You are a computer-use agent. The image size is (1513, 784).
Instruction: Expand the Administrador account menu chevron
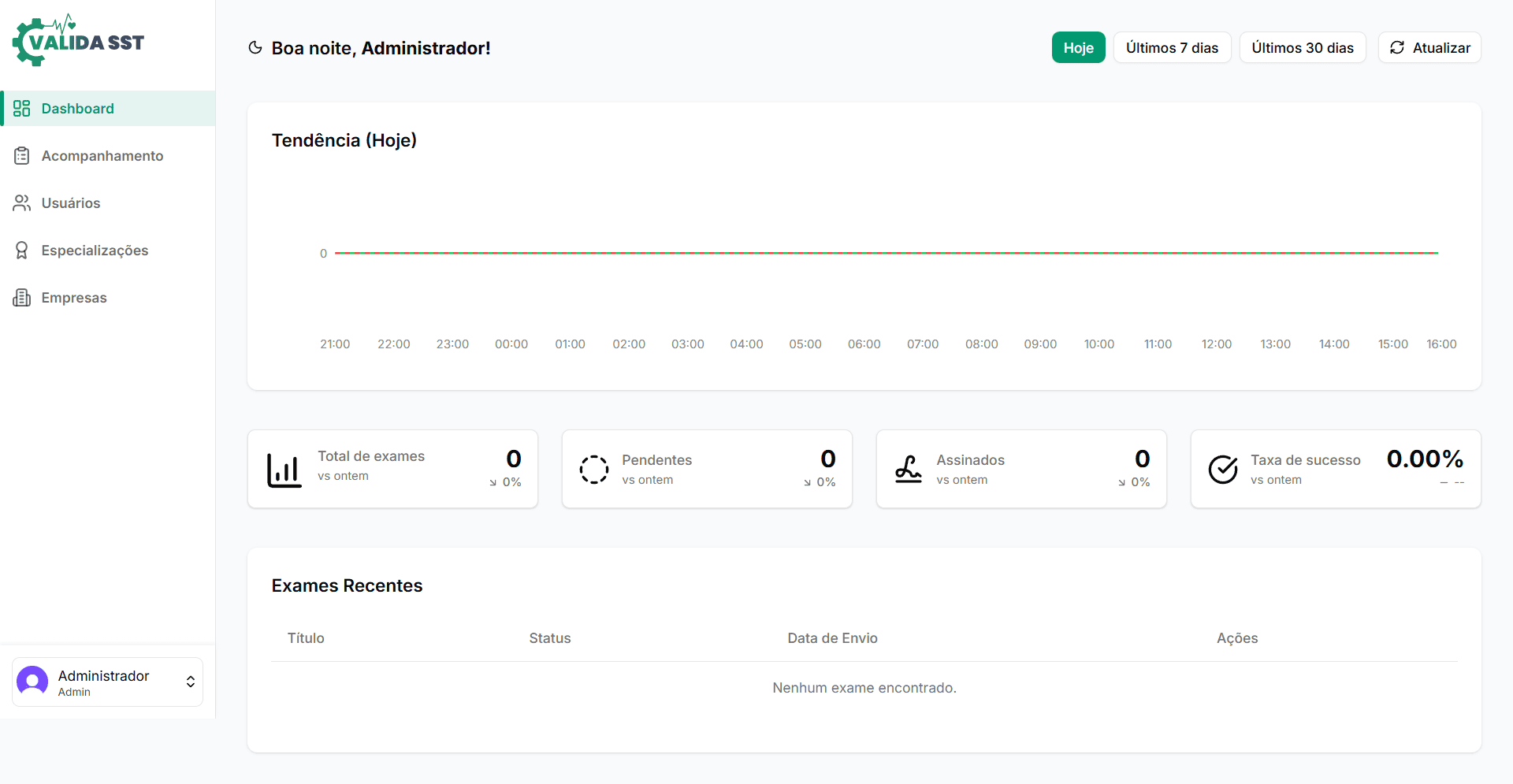click(191, 682)
